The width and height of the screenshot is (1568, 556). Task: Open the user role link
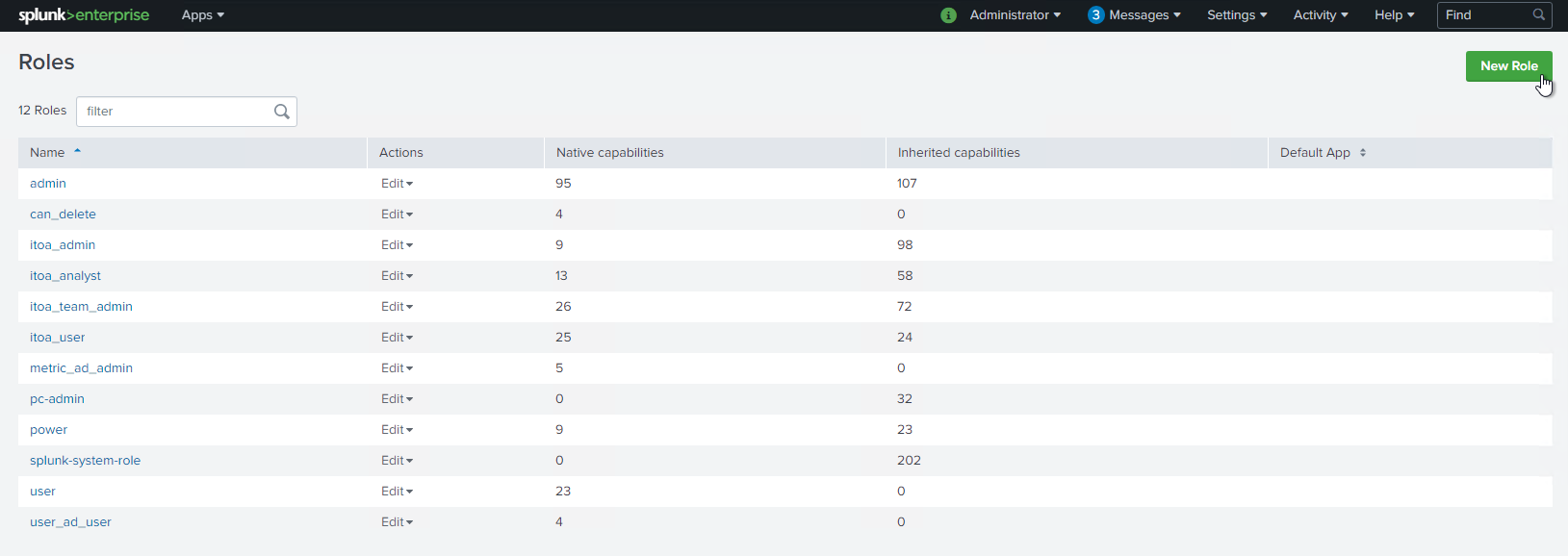click(x=42, y=491)
